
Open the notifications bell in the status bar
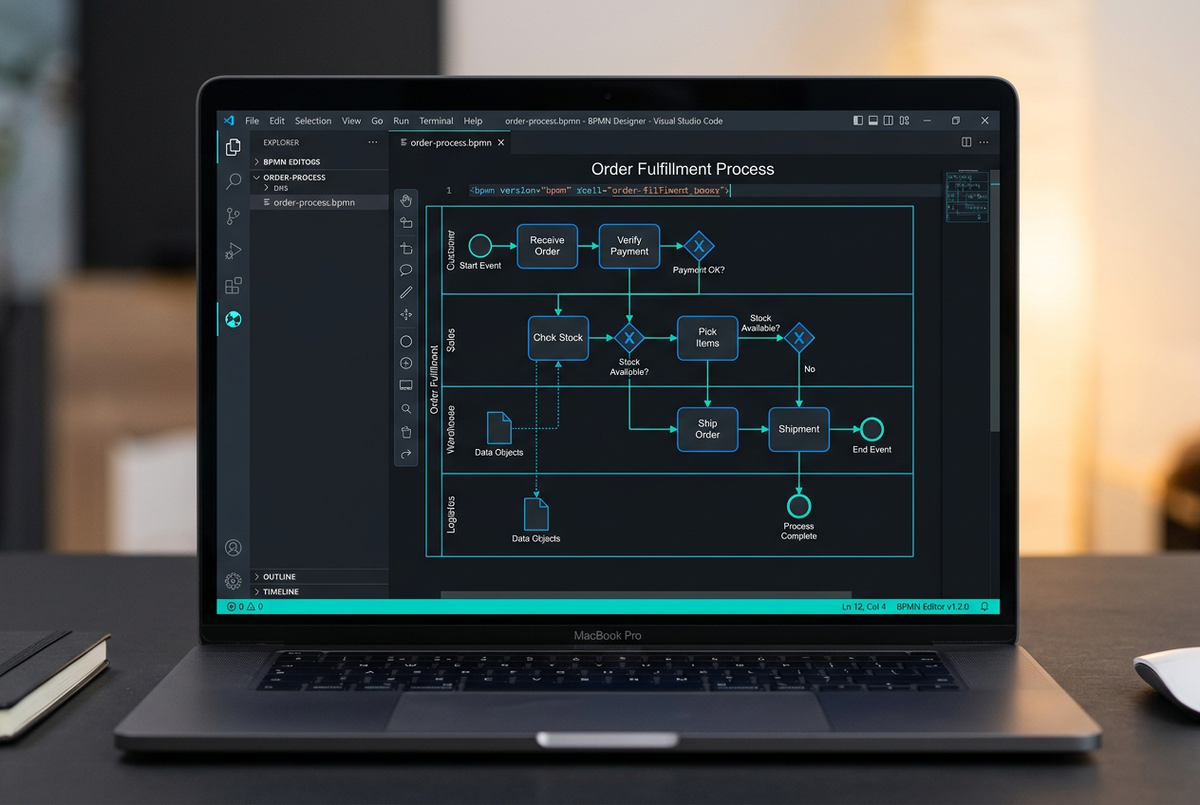click(984, 607)
